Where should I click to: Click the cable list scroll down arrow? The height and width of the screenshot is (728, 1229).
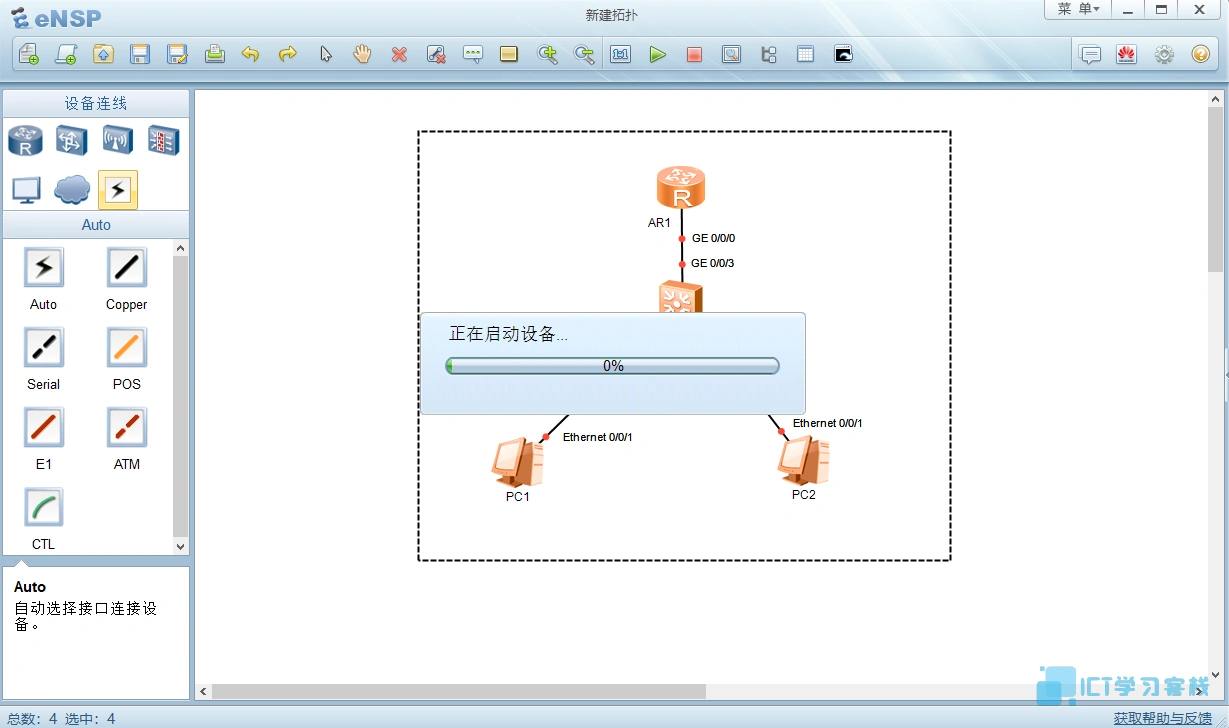pyautogui.click(x=180, y=546)
